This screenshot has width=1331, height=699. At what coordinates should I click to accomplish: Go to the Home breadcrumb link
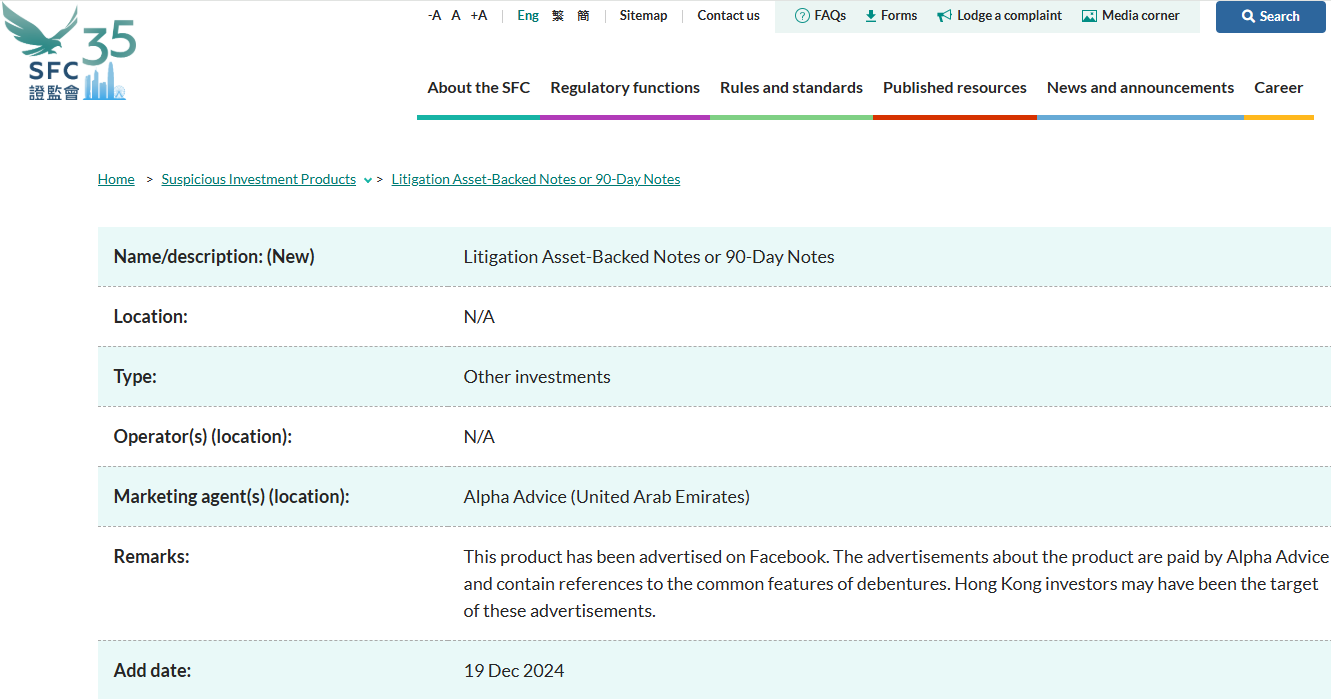click(116, 179)
